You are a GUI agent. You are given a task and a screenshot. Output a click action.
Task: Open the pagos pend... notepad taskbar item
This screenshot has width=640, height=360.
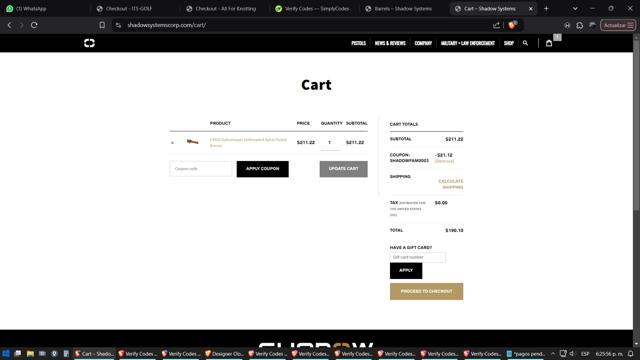(526, 353)
